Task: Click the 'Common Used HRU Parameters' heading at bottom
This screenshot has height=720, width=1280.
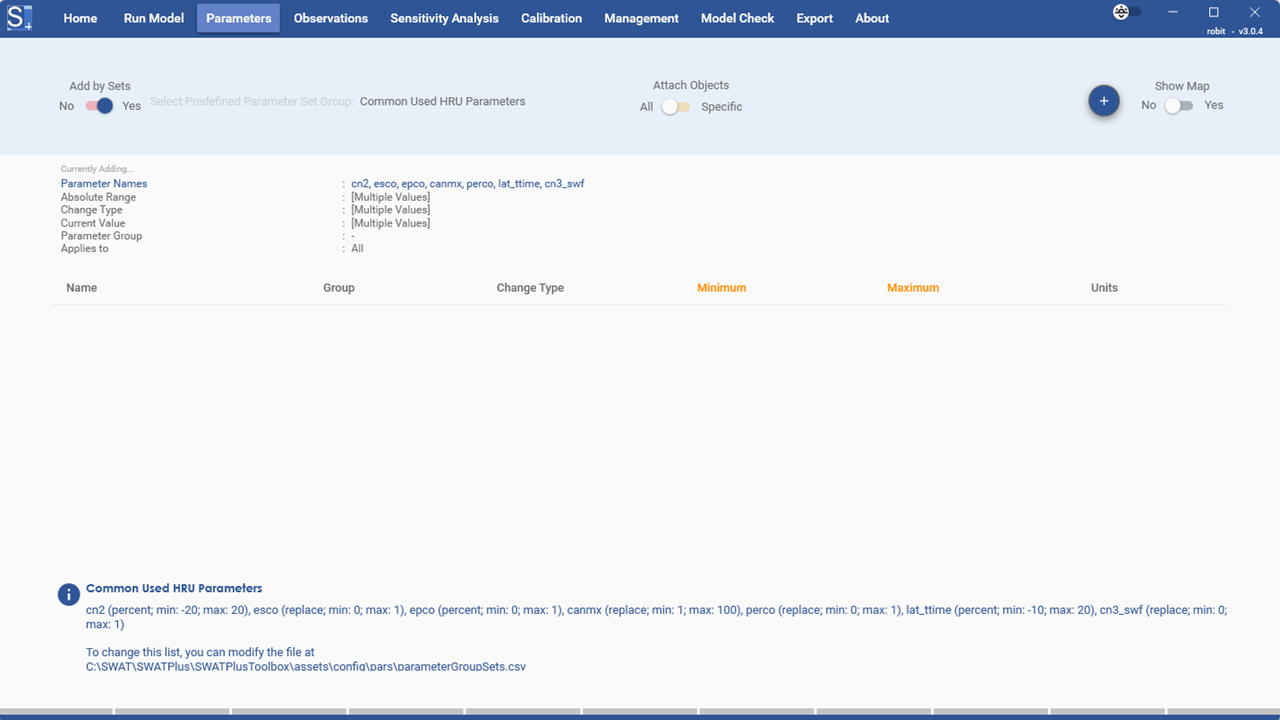Action: click(x=174, y=588)
